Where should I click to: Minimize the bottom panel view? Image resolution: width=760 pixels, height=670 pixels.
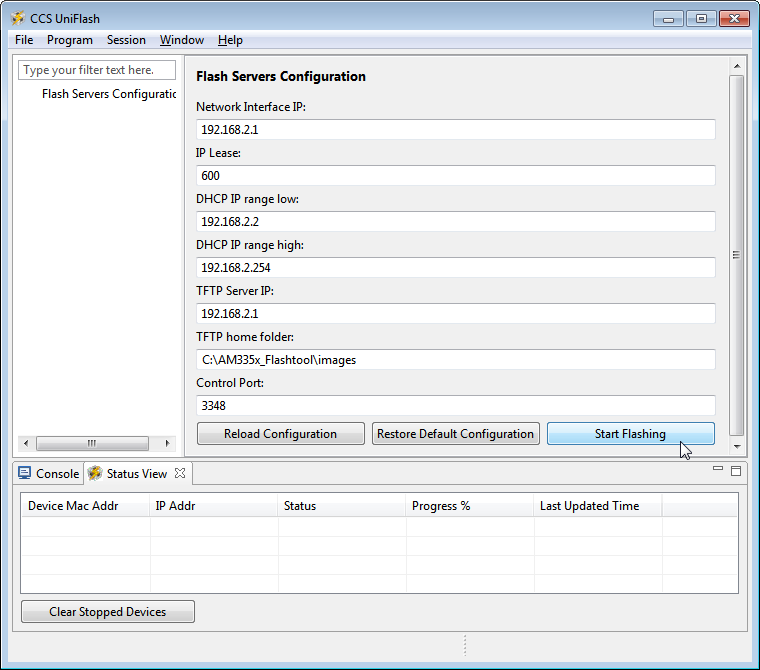pyautogui.click(x=716, y=469)
